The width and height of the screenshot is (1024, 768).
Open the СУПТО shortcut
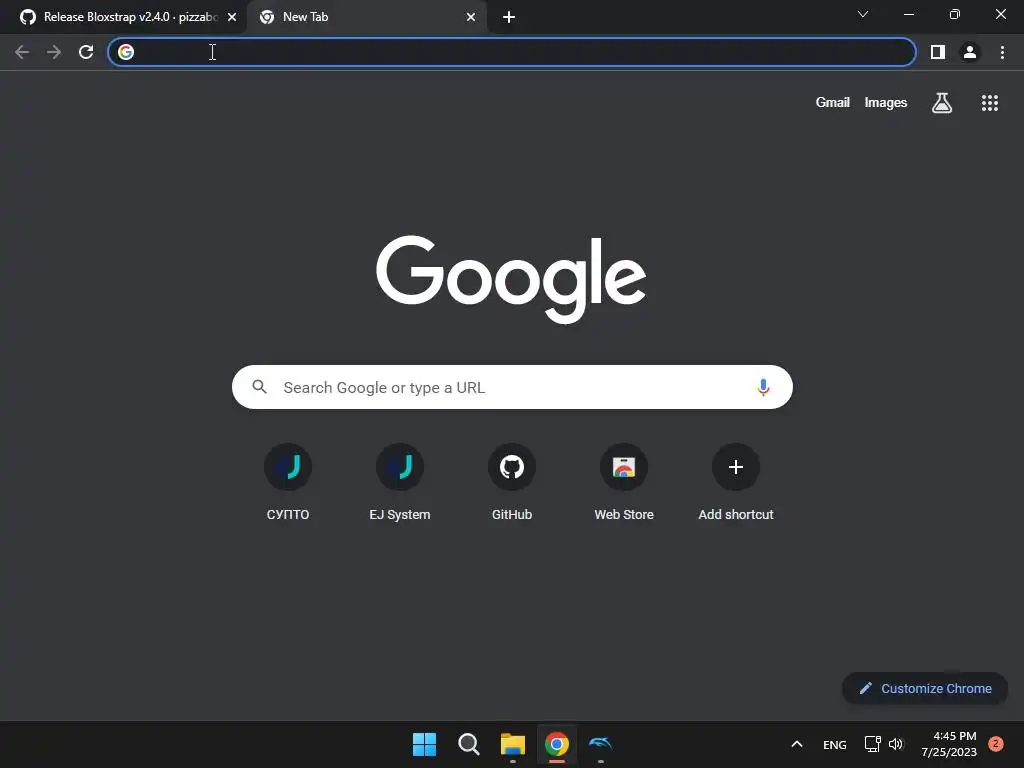288,483
